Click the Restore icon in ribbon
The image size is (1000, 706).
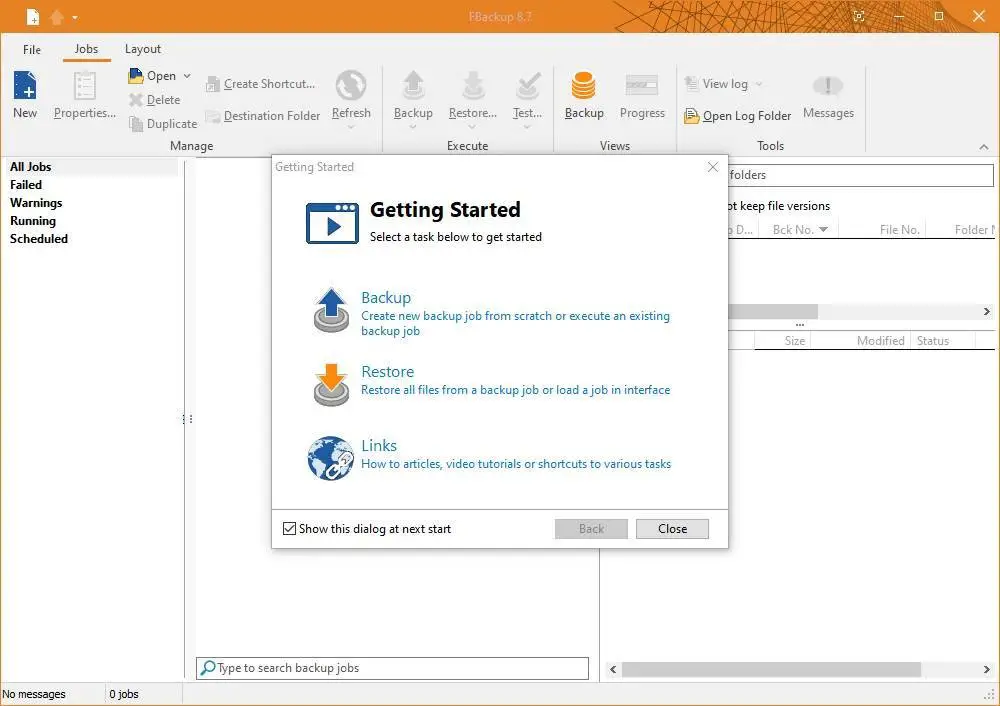point(473,85)
